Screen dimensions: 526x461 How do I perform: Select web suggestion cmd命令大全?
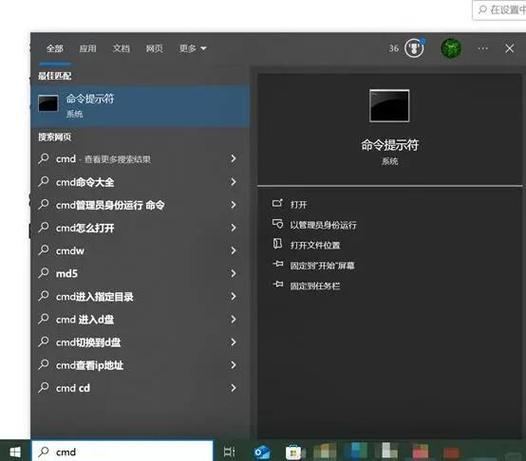coord(140,182)
